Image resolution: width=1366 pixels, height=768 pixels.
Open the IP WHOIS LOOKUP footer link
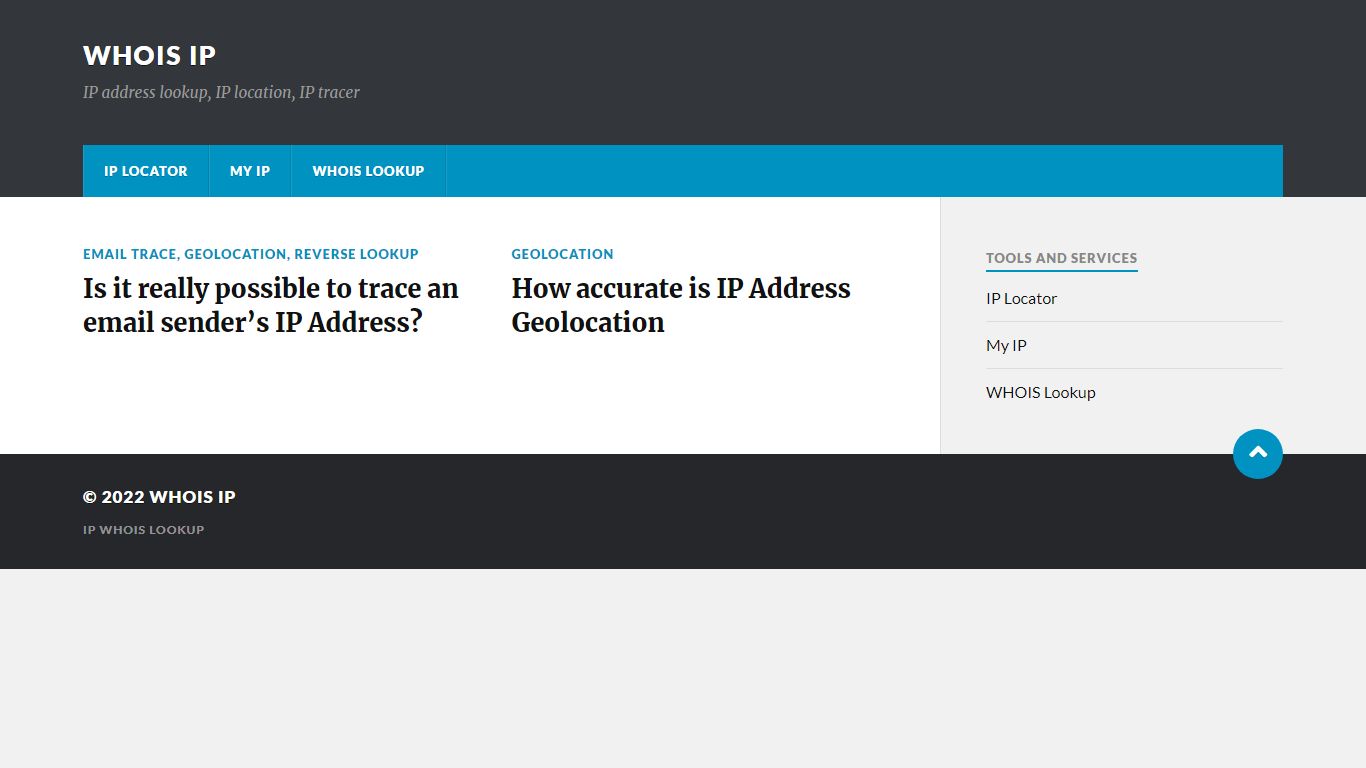(143, 530)
